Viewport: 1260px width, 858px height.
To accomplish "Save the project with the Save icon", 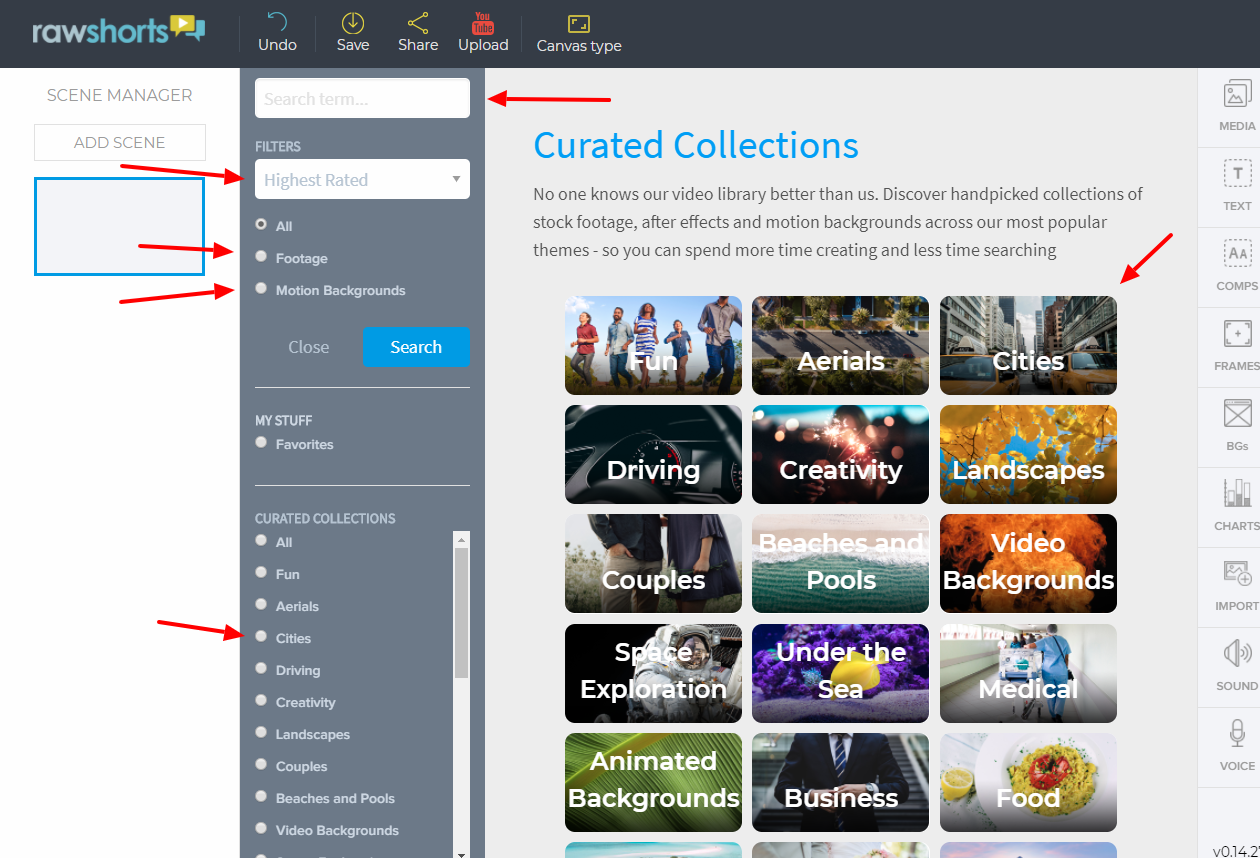I will 353,22.
